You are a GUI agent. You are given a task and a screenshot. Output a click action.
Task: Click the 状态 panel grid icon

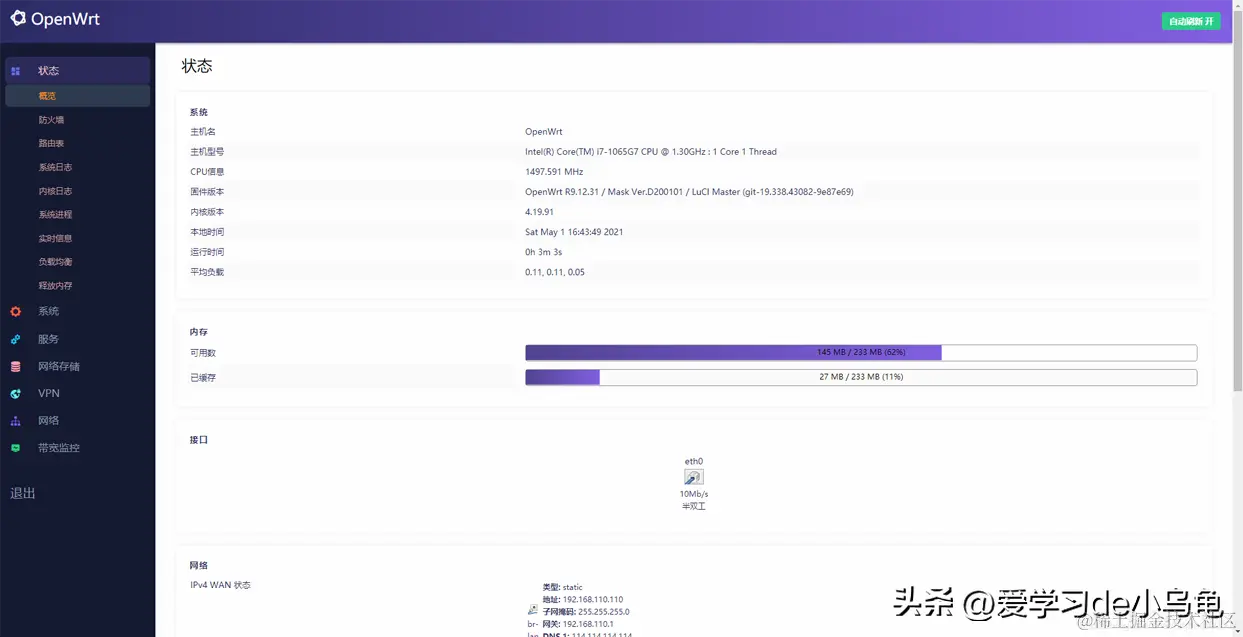14,70
